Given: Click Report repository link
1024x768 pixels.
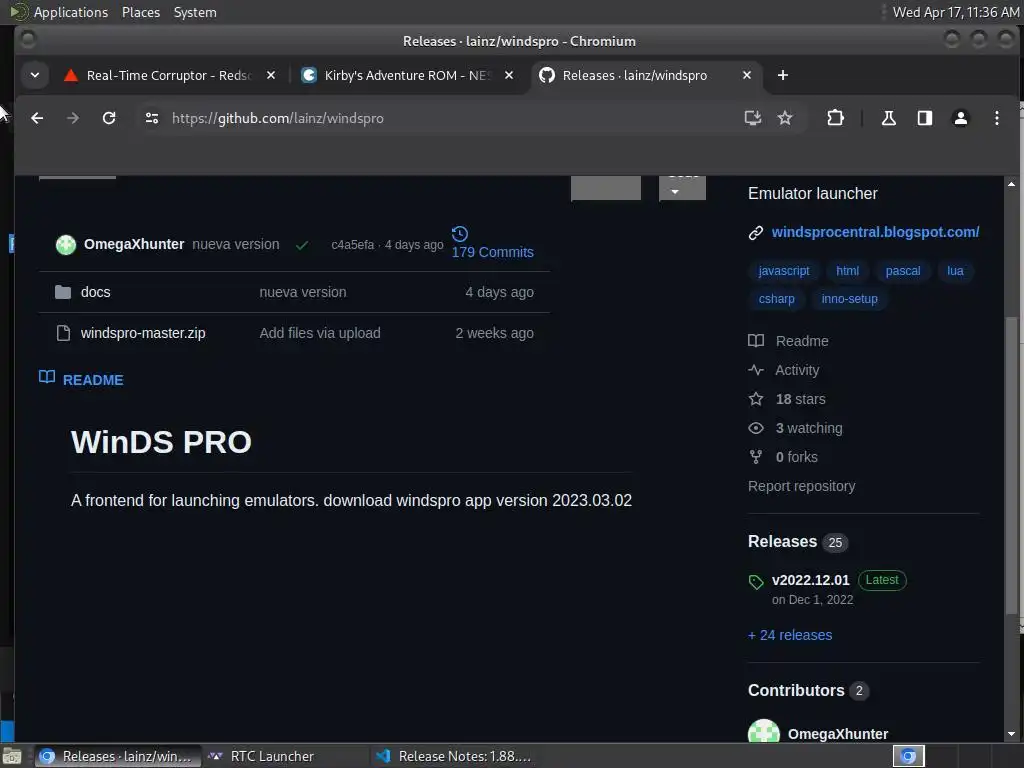Looking at the screenshot, I should 801,486.
